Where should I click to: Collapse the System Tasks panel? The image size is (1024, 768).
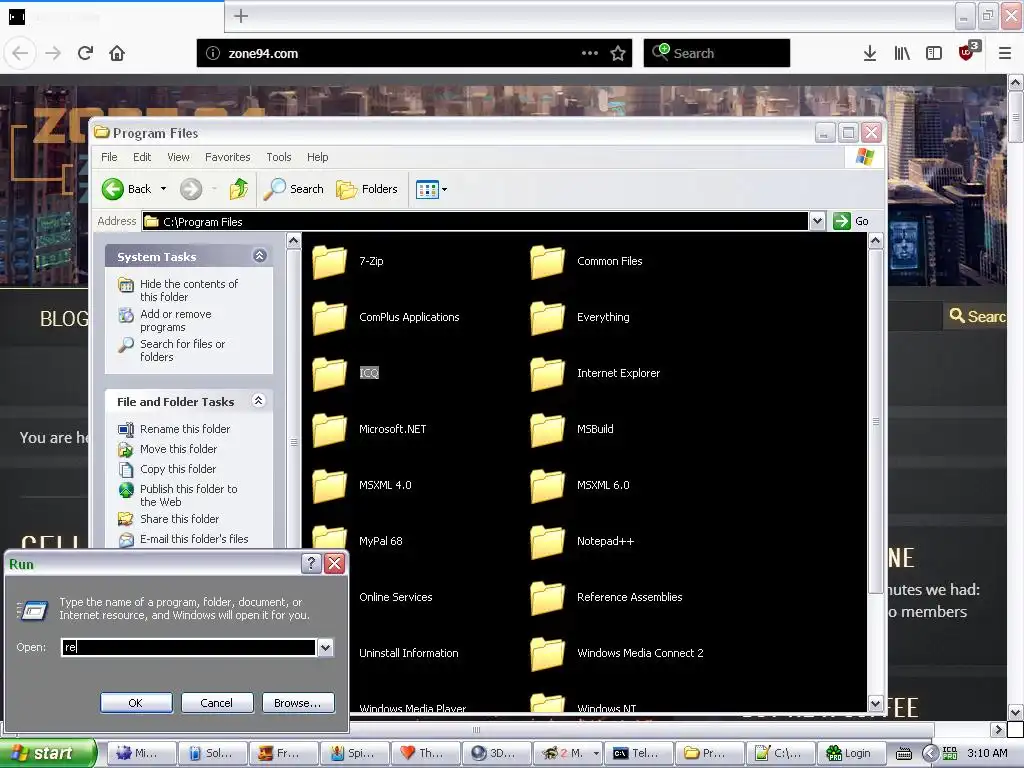click(x=259, y=256)
